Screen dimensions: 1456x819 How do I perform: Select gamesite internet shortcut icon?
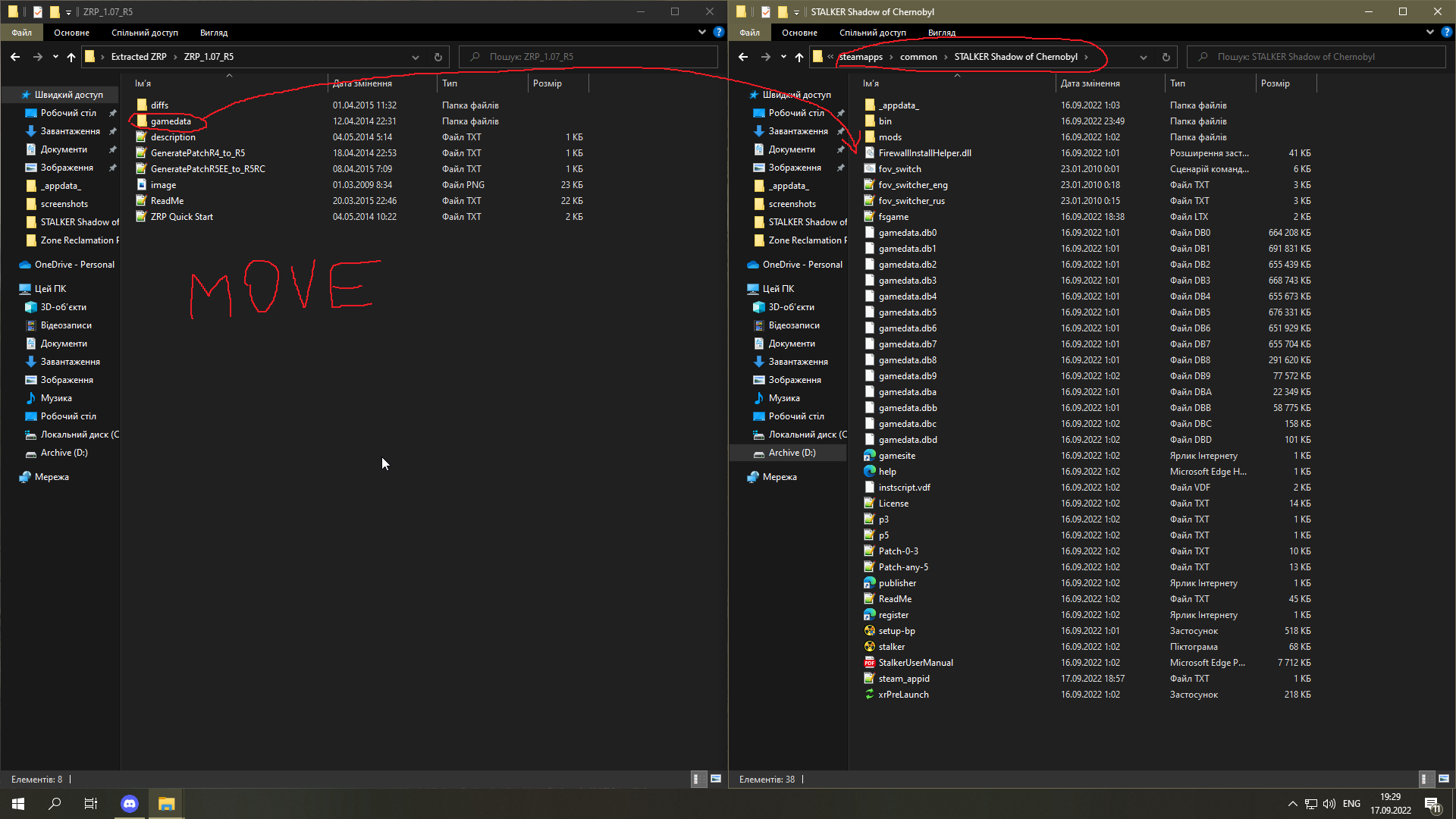870,456
